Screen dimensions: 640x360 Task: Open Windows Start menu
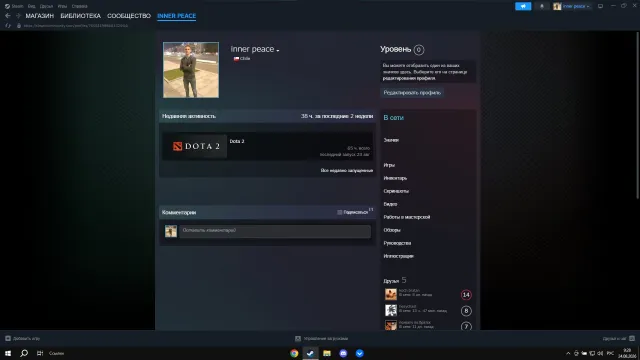(x=8, y=353)
